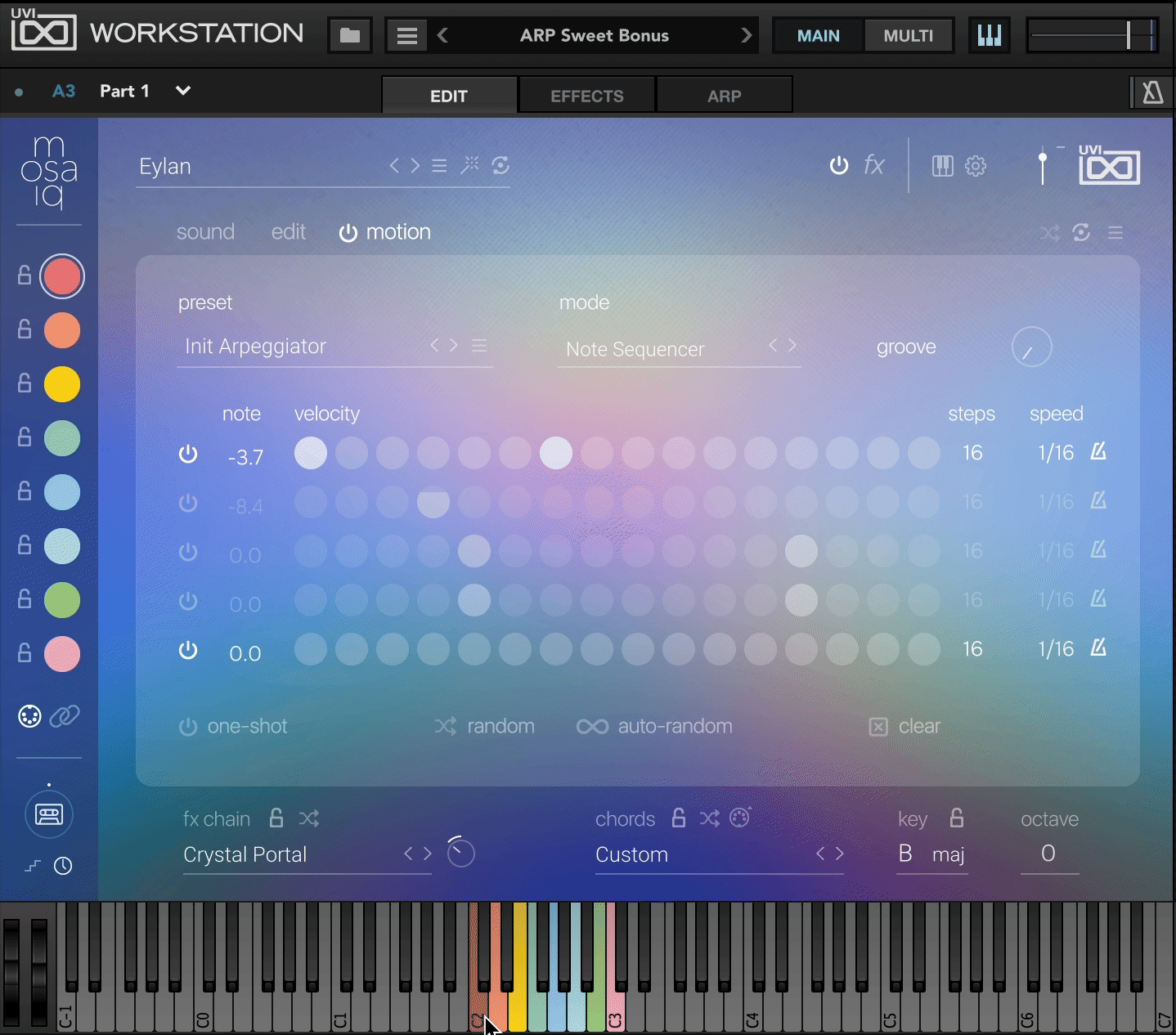Toggle power for the -3.7 note row
This screenshot has height=1035, width=1176.
coord(188,454)
